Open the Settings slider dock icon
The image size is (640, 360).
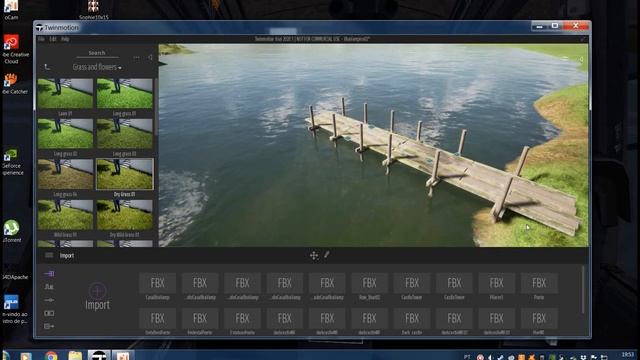pyautogui.click(x=49, y=300)
